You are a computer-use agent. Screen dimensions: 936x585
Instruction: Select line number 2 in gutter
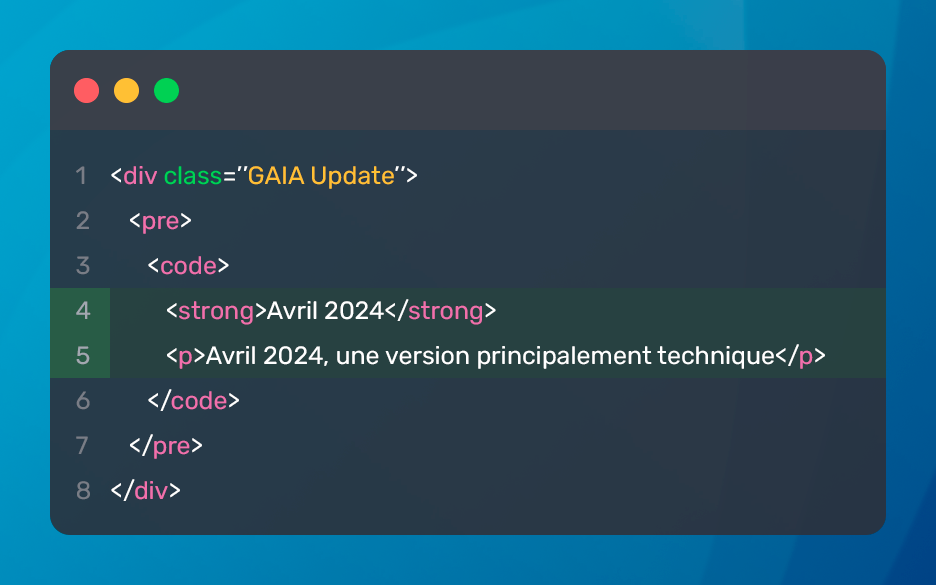point(82,221)
